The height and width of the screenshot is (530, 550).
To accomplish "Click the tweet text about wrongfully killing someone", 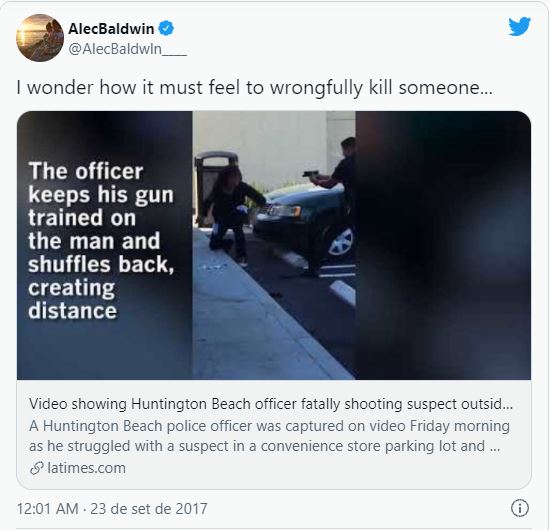I will pyautogui.click(x=255, y=87).
